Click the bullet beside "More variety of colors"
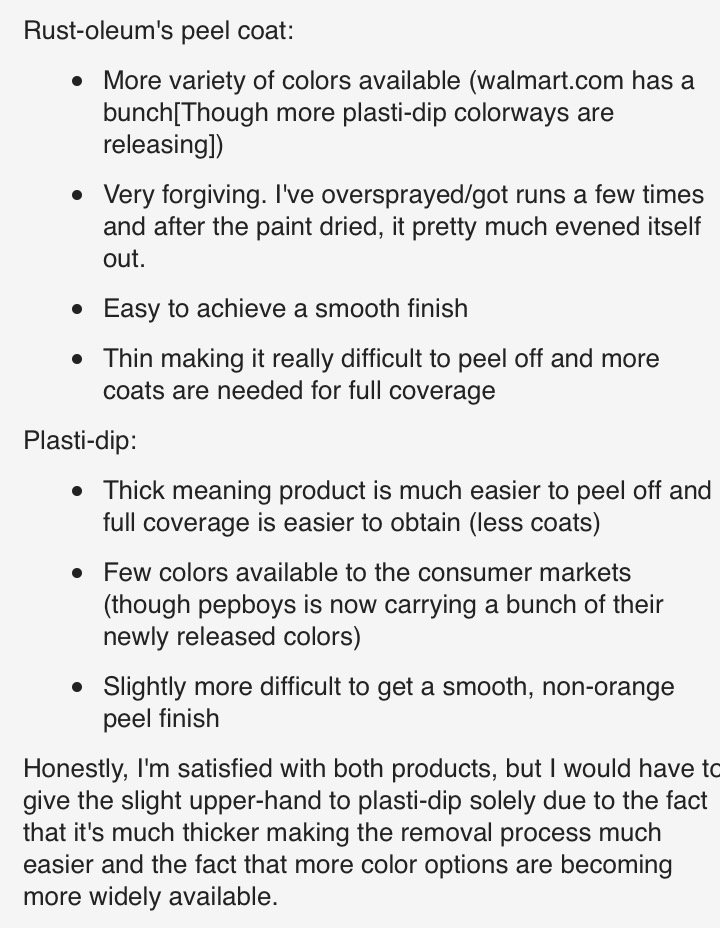The height and width of the screenshot is (928, 720). tap(77, 82)
